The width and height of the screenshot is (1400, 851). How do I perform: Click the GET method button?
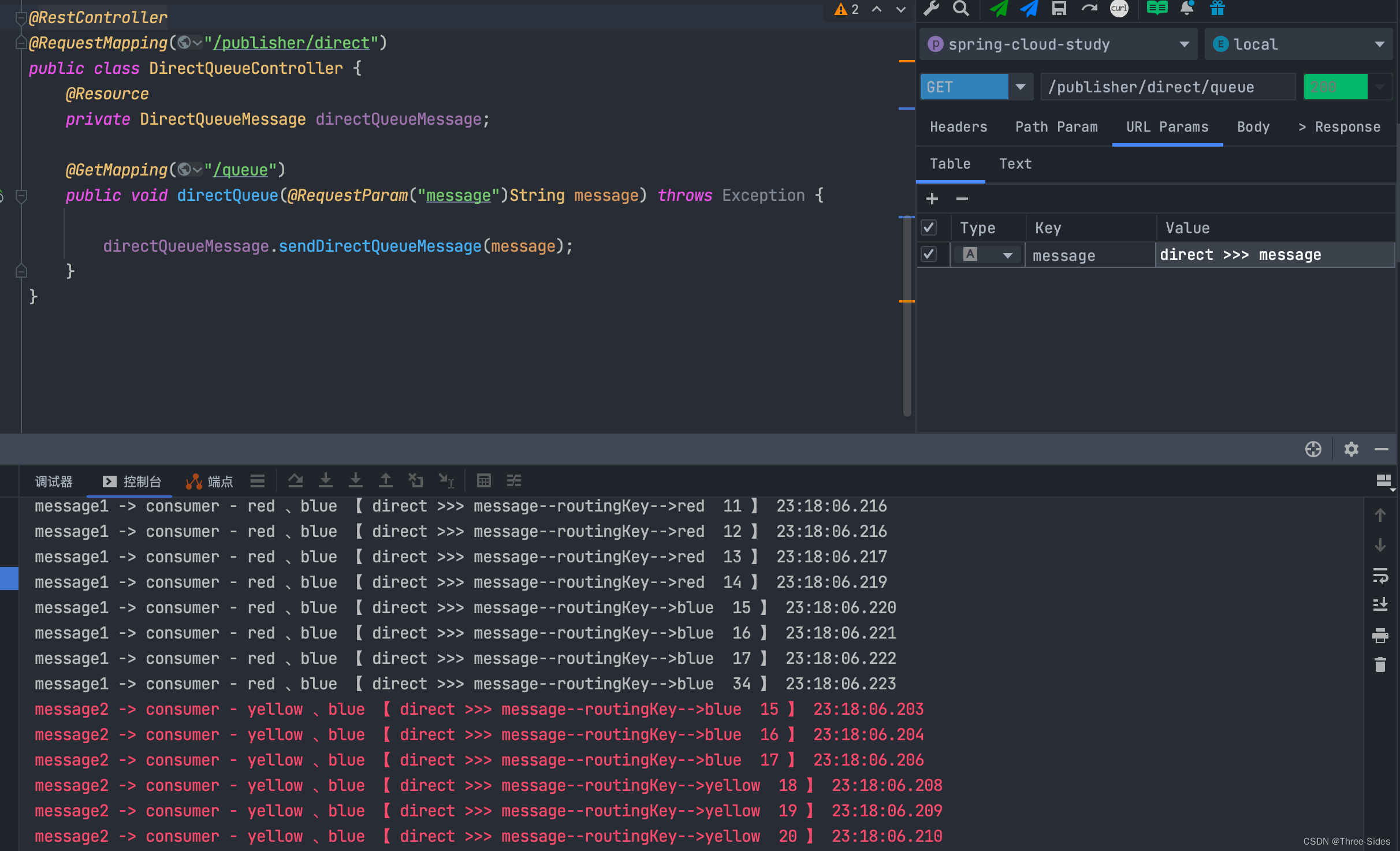964,87
